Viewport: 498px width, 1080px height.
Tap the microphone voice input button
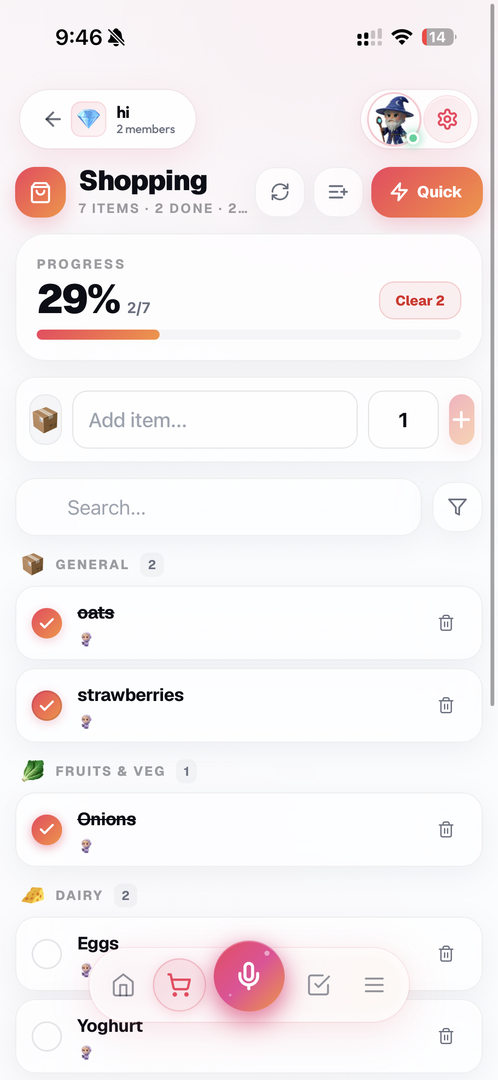(x=249, y=976)
